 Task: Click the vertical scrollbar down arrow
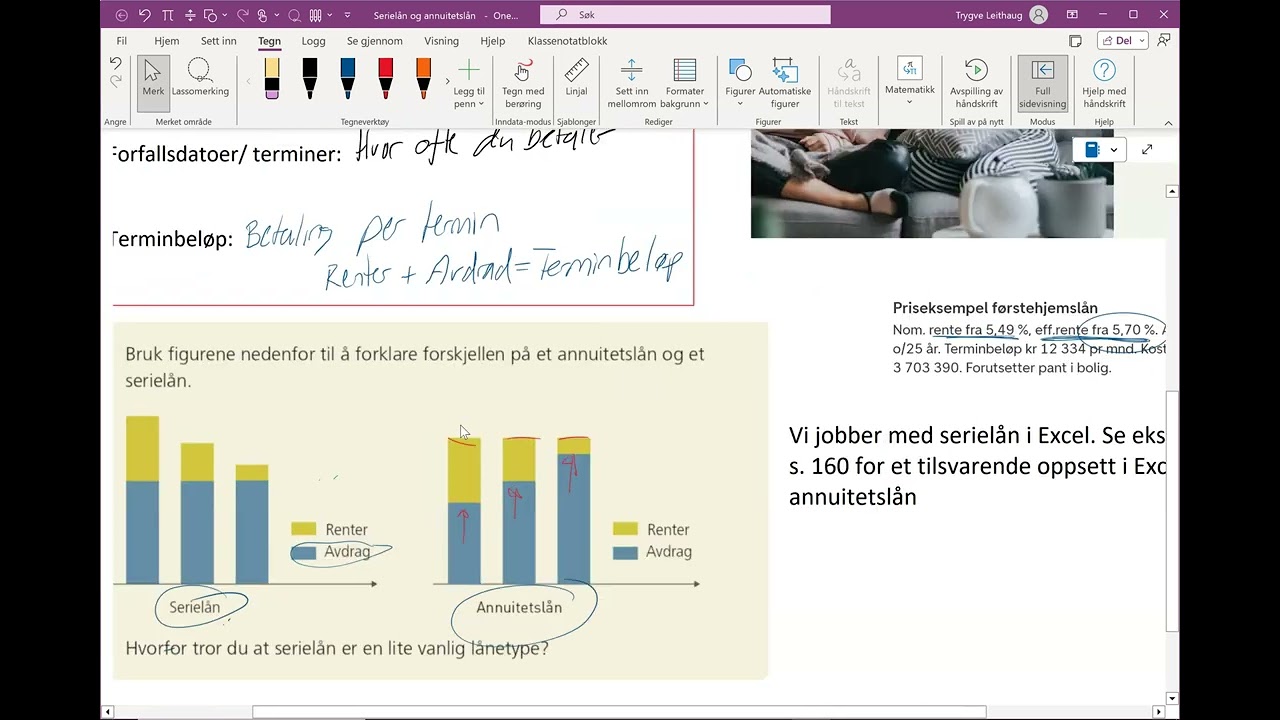tap(1173, 698)
